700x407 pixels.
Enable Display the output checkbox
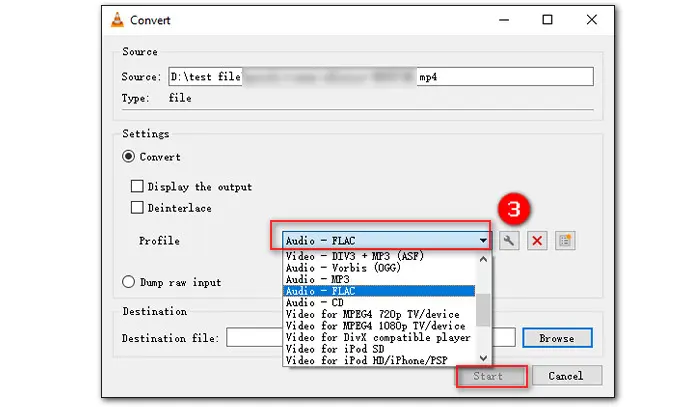pos(137,186)
